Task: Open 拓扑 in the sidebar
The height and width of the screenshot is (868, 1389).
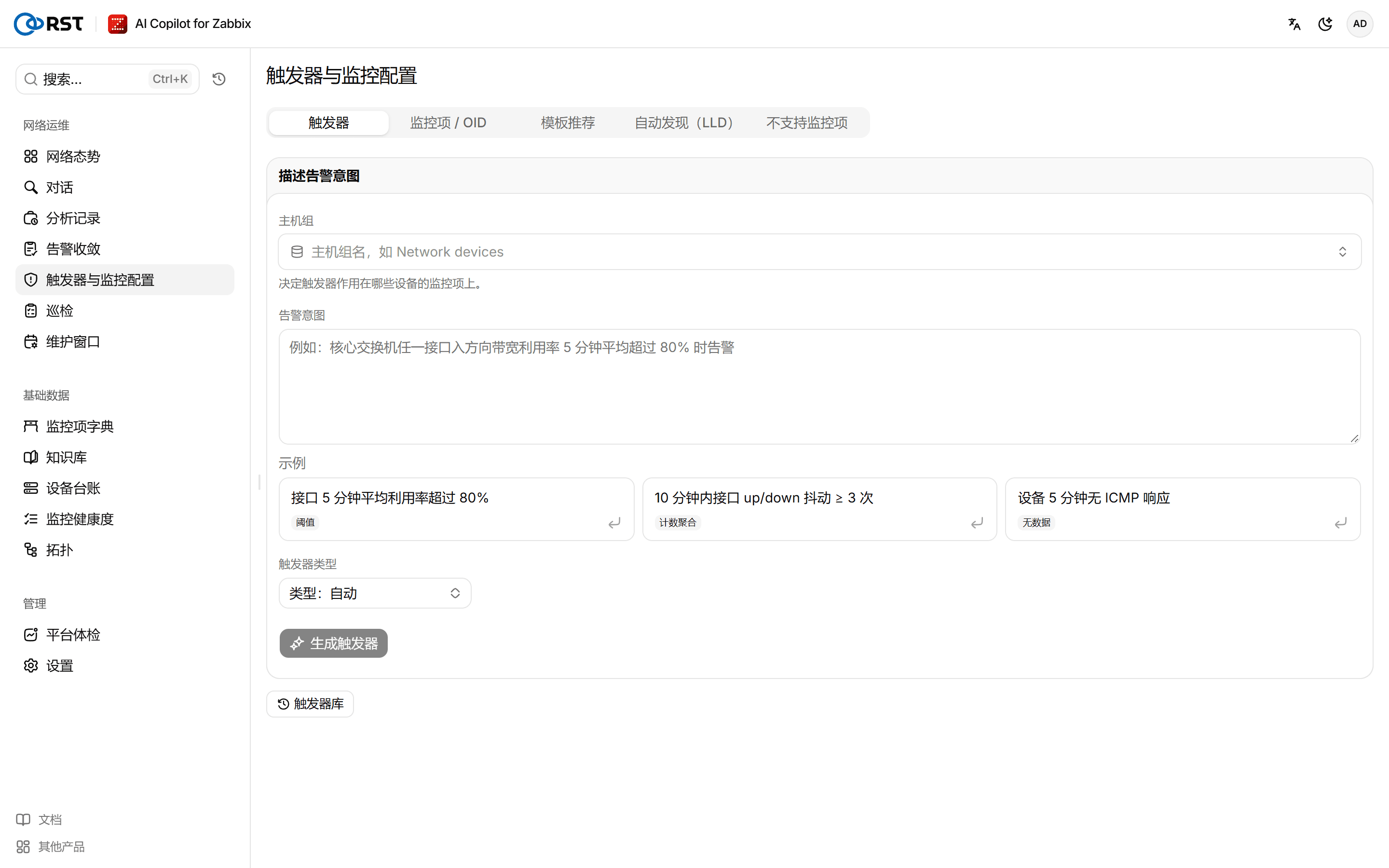Action: (124, 550)
